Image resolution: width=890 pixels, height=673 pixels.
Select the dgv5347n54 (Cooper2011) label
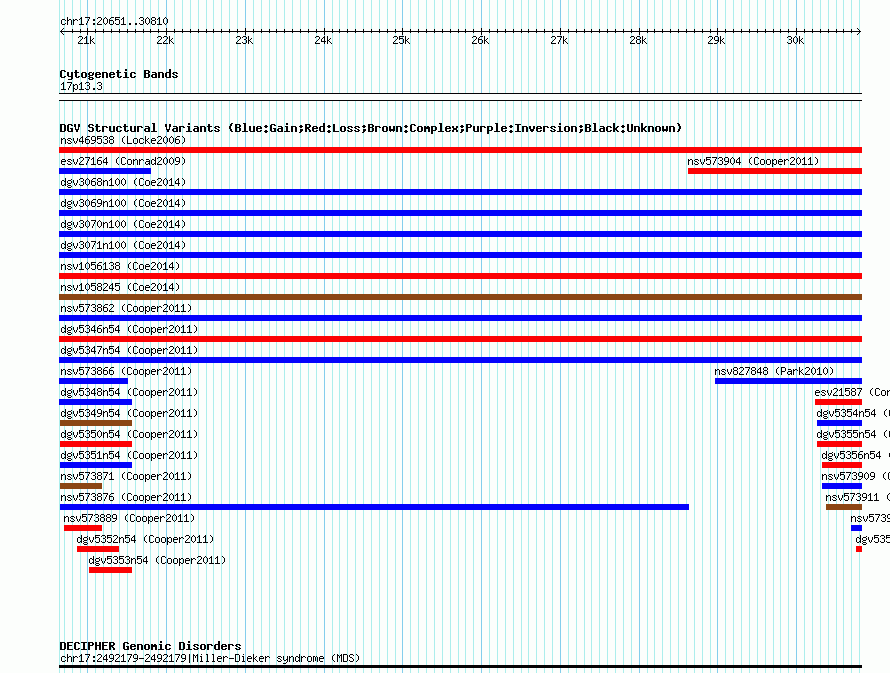coord(129,350)
